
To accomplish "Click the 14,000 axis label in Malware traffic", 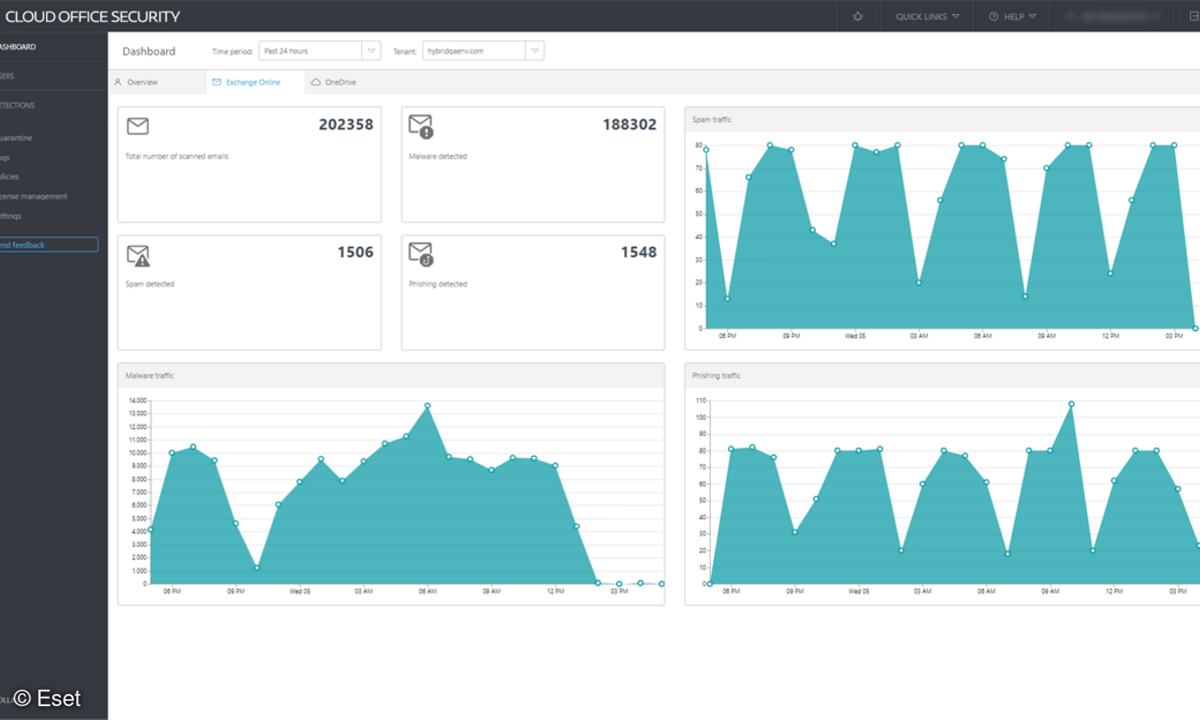I will coord(138,400).
